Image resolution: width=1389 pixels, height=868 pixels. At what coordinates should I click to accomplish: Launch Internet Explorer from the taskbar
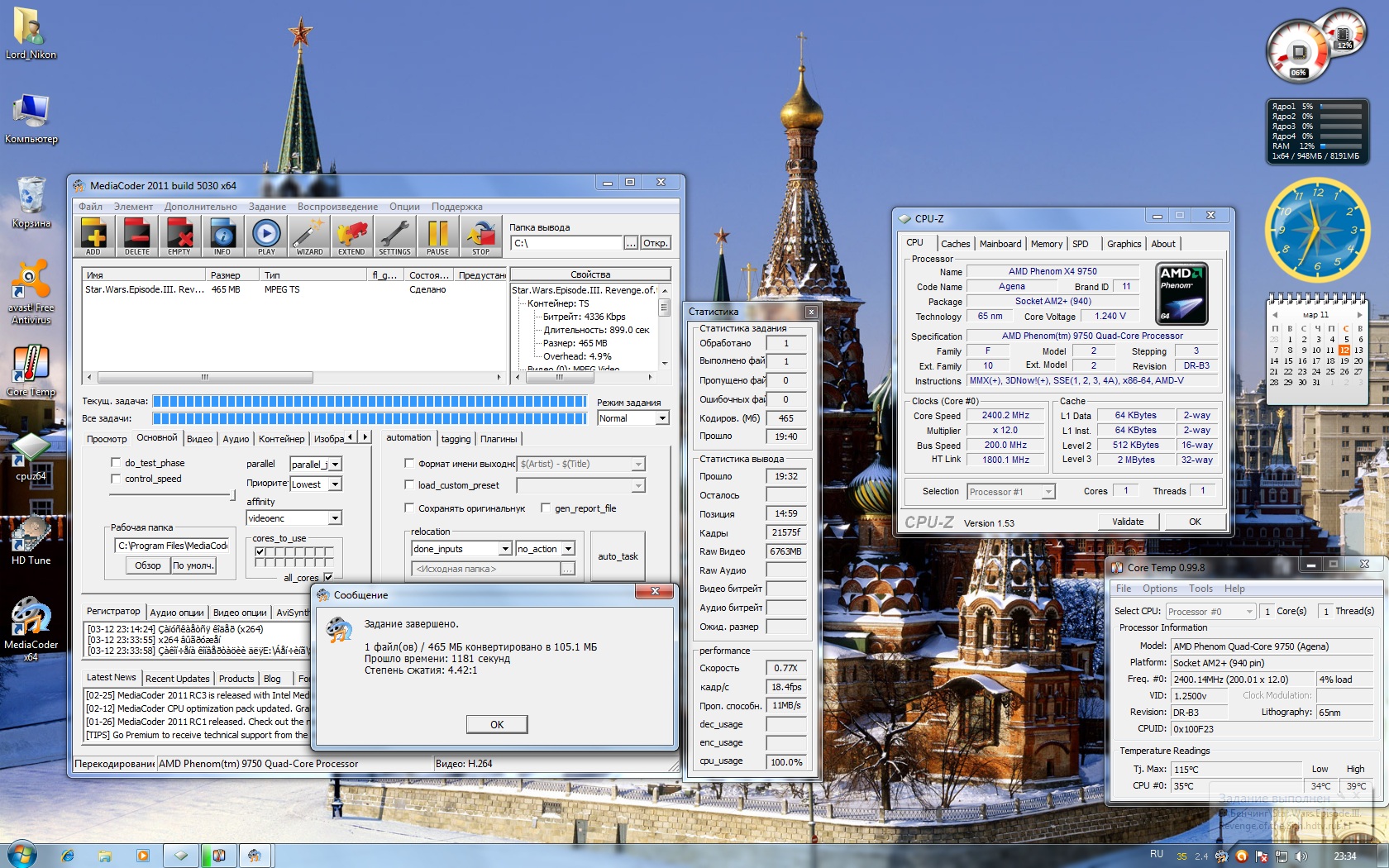pos(68,856)
